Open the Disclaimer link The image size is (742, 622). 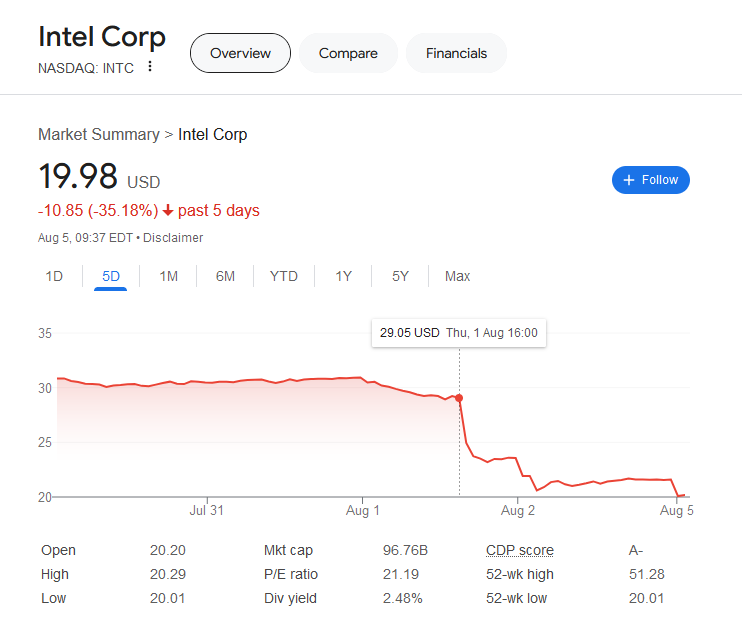coord(176,238)
